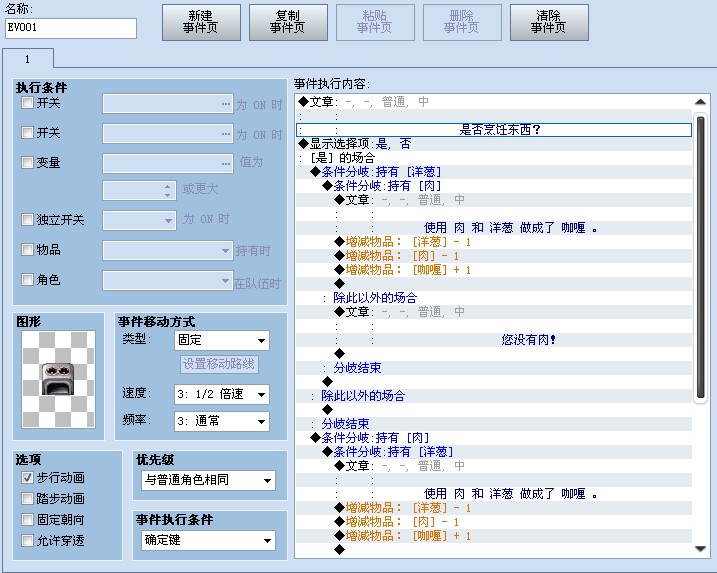Select the 您没有肉! message line

click(x=494, y=340)
